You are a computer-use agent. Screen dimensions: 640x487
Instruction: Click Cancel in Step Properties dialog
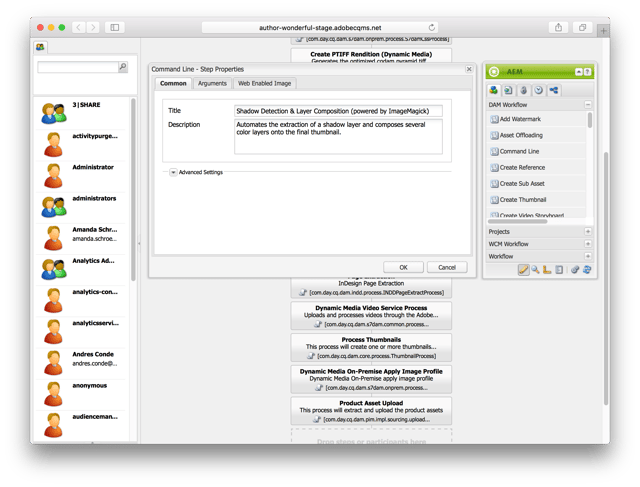coord(447,267)
